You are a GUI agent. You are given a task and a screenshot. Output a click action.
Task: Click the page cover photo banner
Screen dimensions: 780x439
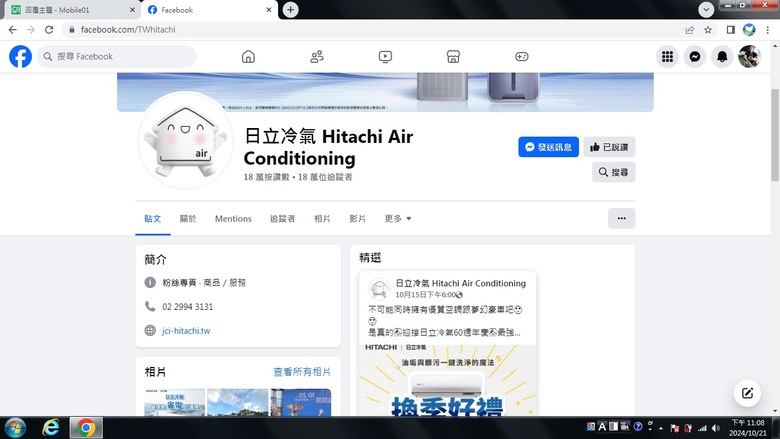(385, 92)
